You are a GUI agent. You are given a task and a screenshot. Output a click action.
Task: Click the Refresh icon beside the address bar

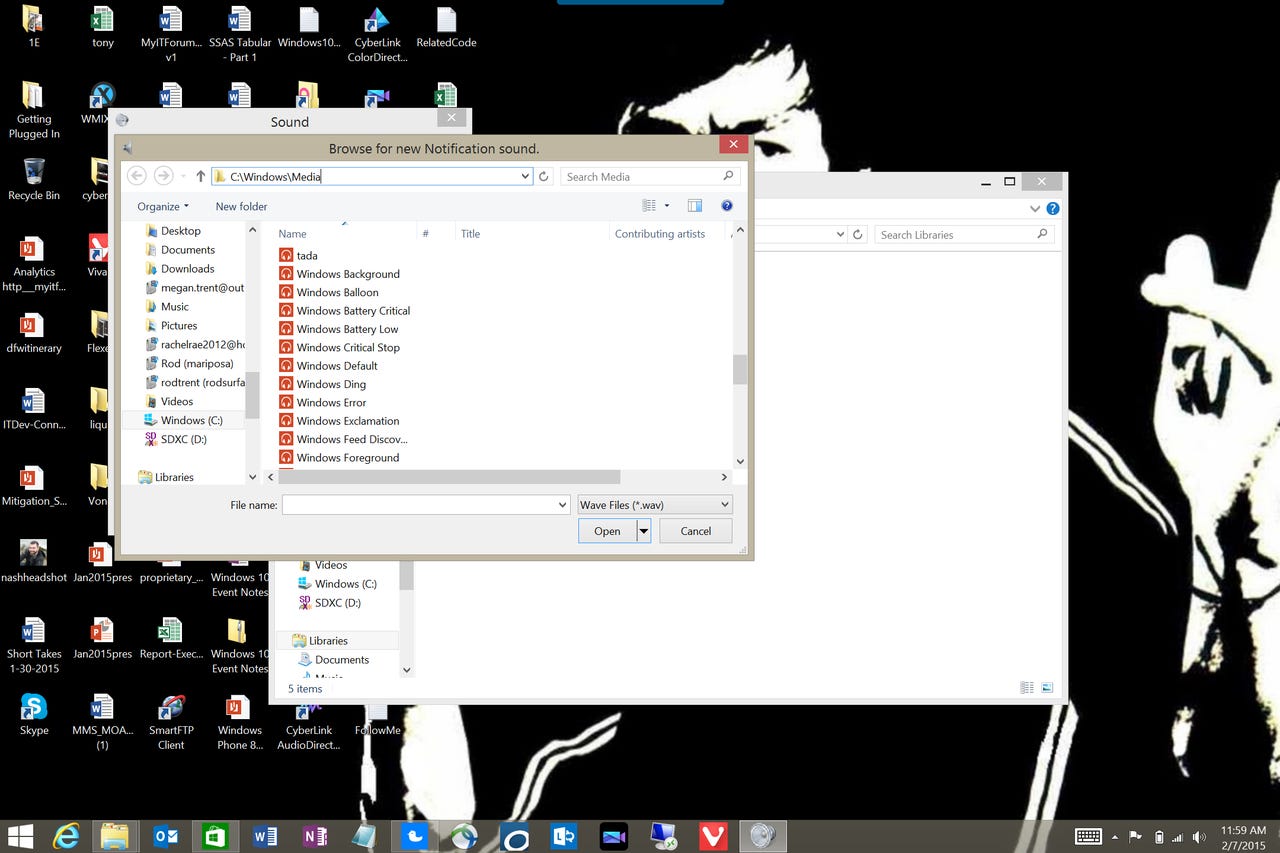point(541,175)
